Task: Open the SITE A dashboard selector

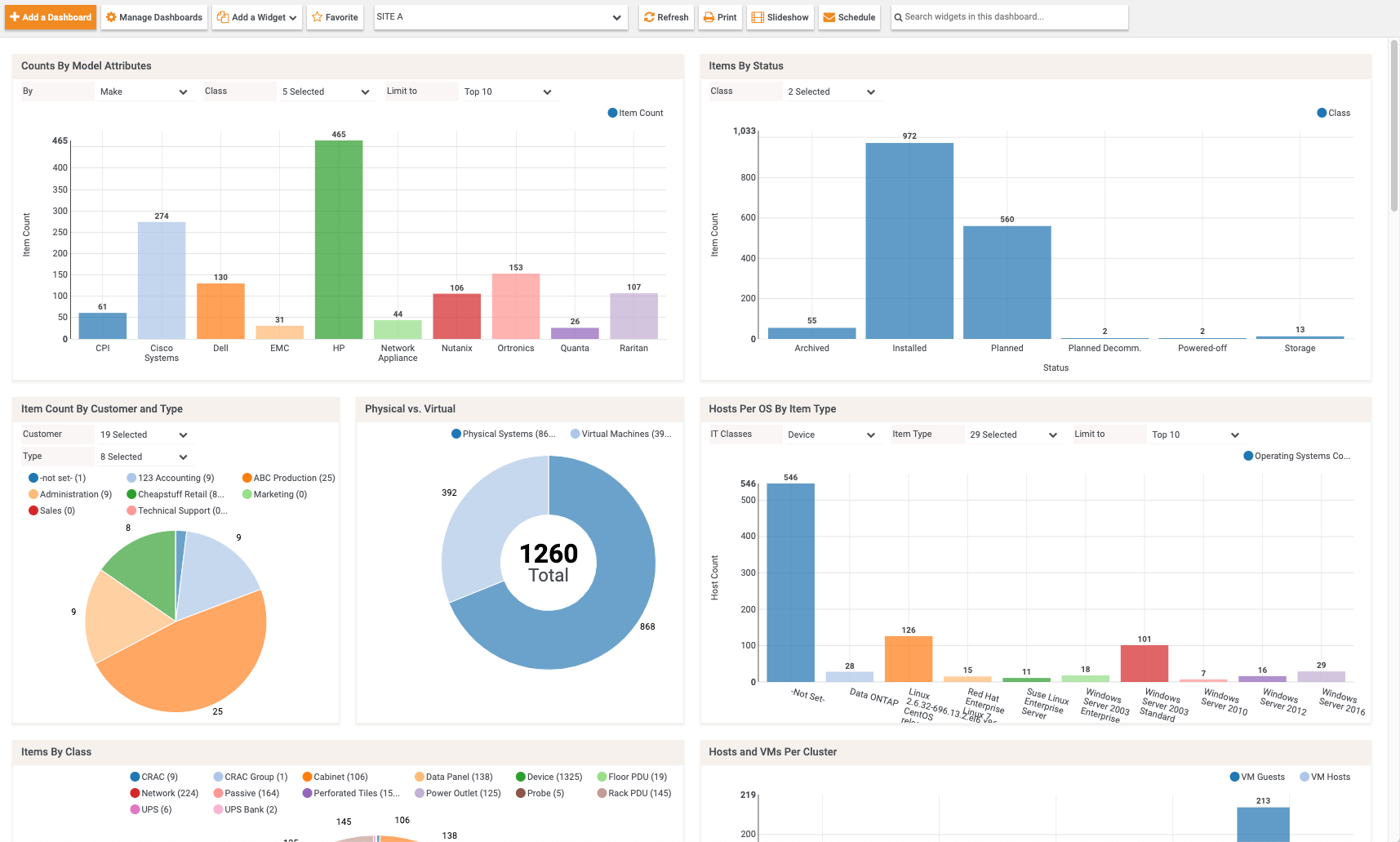Action: [x=500, y=17]
